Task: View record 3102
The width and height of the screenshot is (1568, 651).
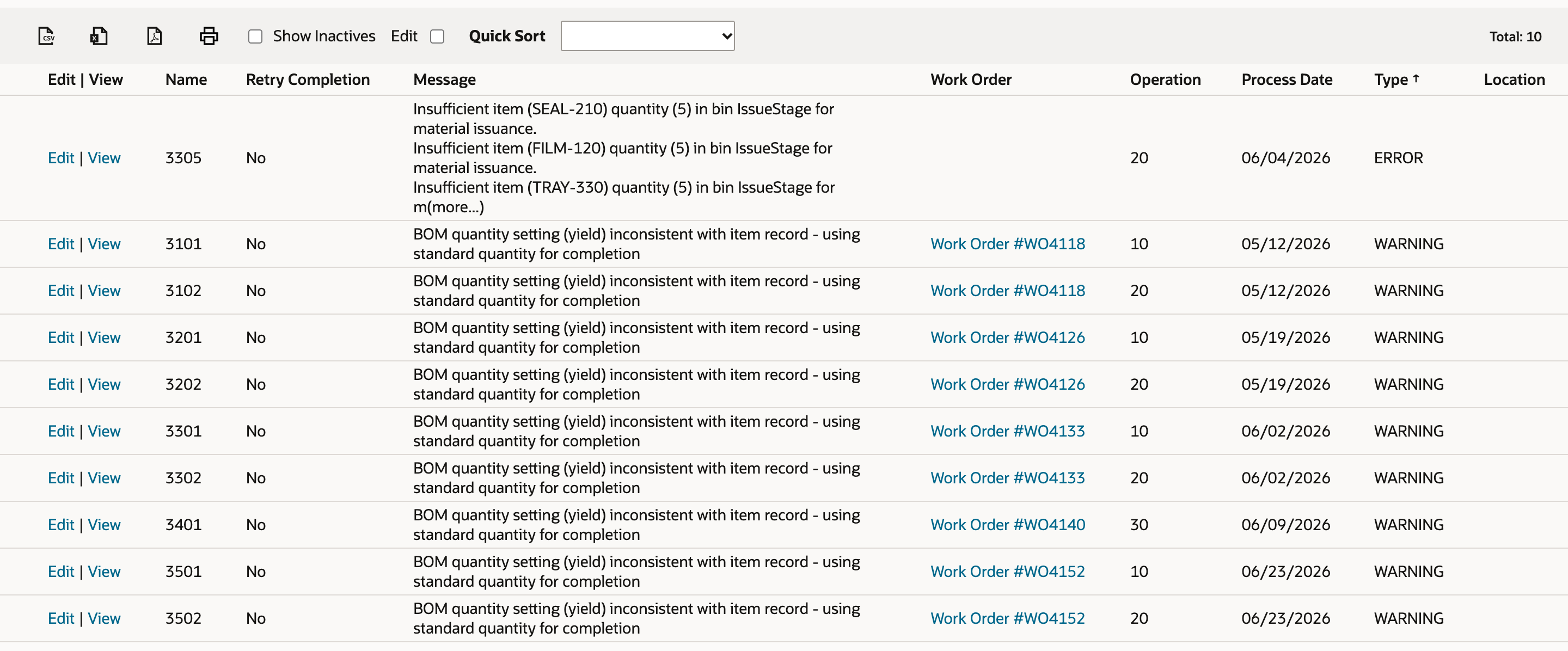Action: click(x=104, y=291)
